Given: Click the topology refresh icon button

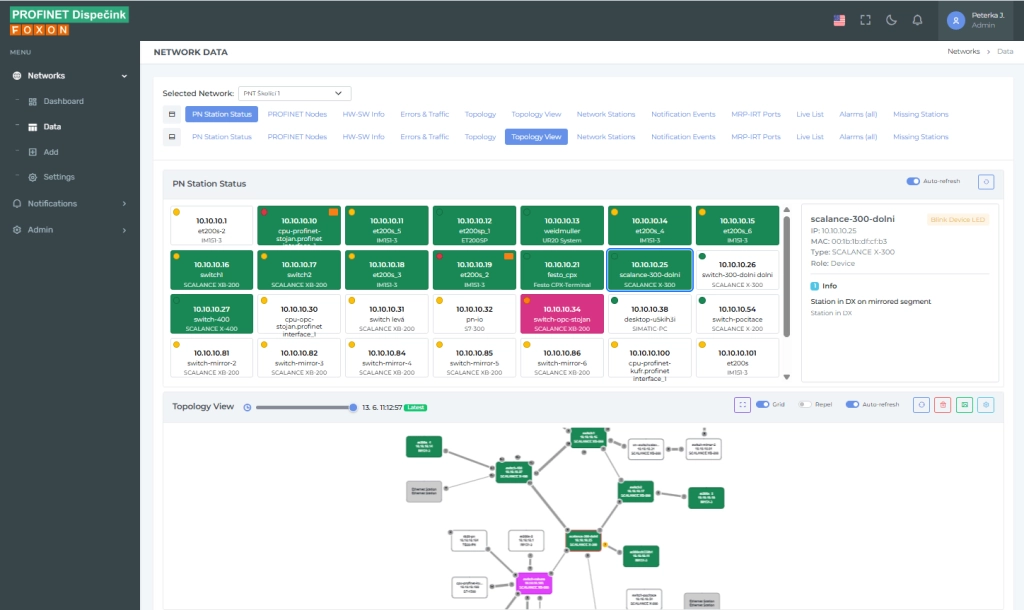Looking at the screenshot, I should tap(921, 405).
